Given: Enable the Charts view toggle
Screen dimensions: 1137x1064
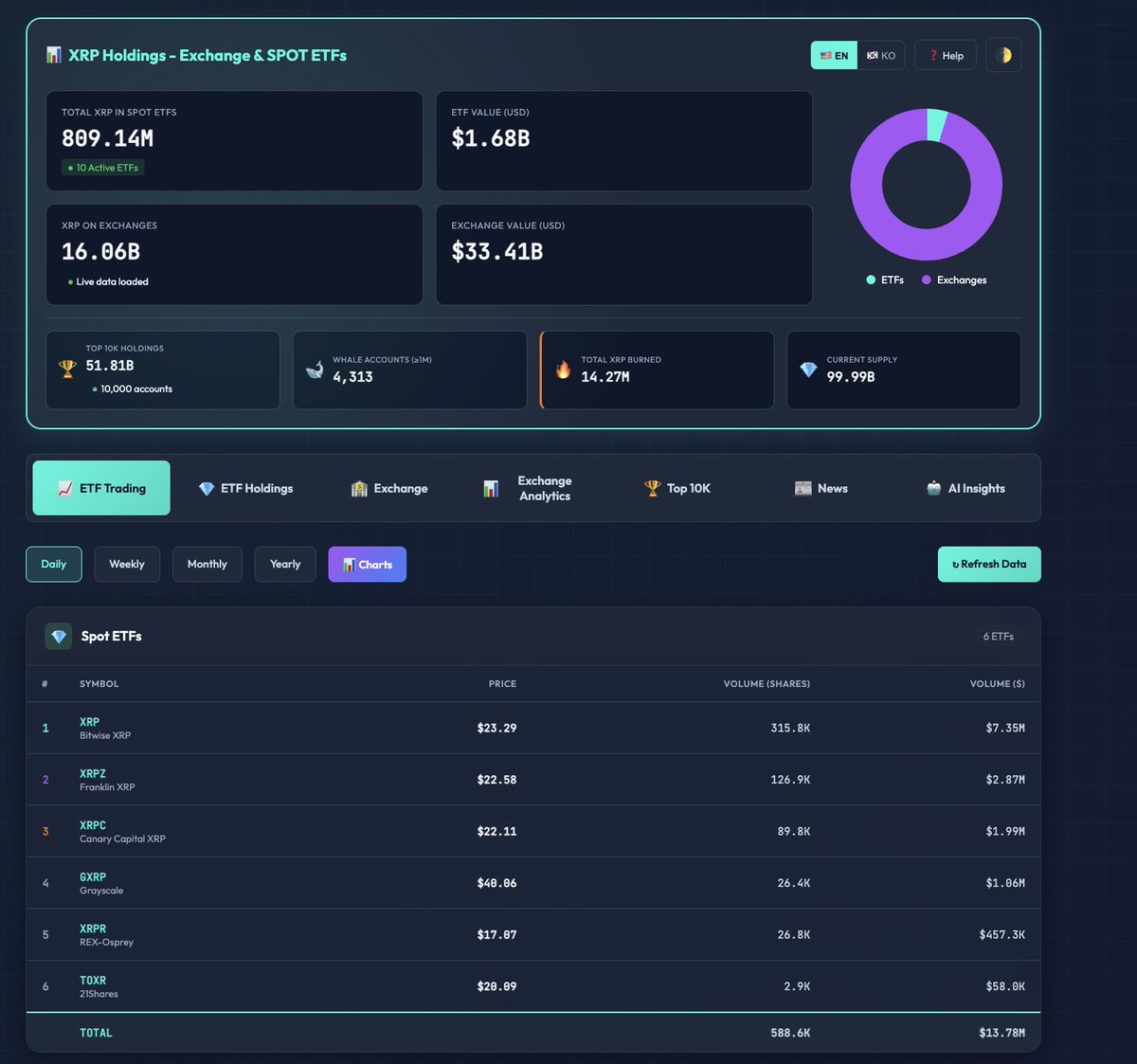Looking at the screenshot, I should pos(367,564).
